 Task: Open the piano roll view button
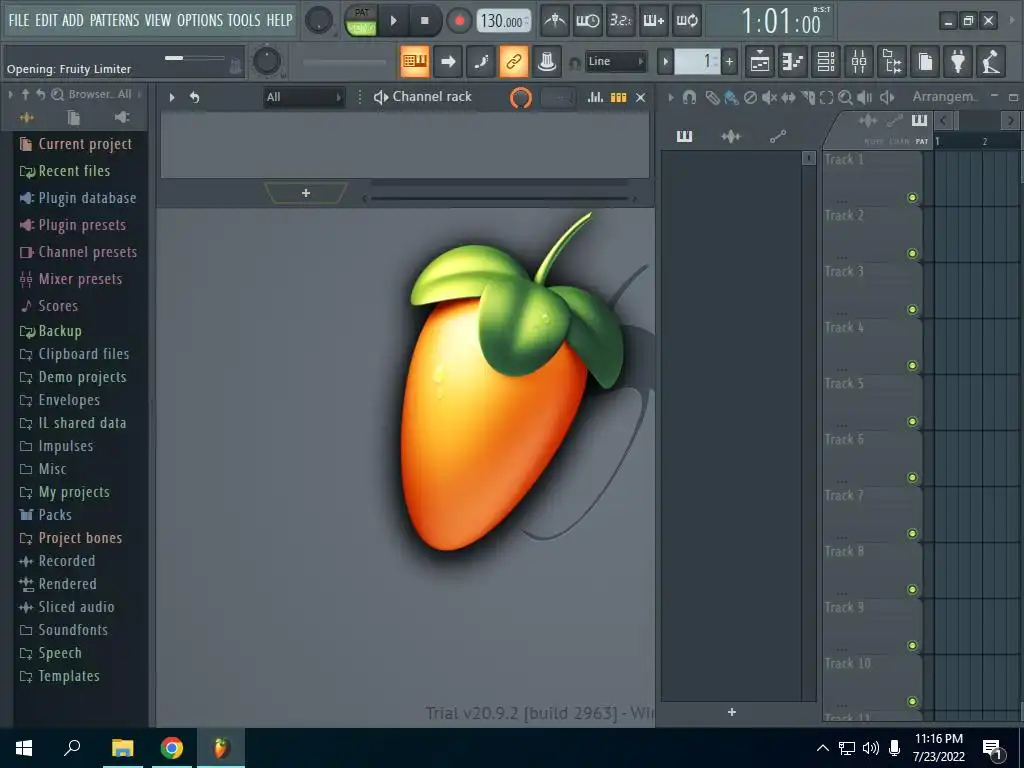tap(793, 62)
